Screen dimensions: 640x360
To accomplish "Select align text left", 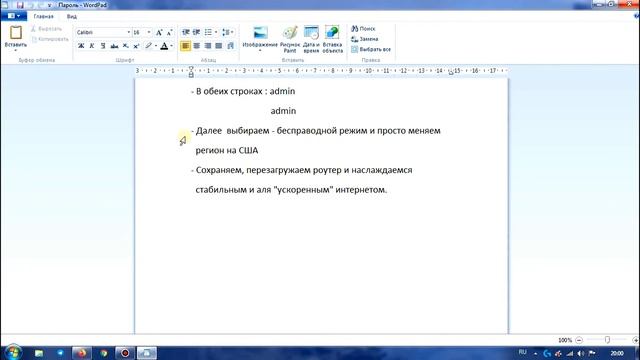I will point(185,46).
